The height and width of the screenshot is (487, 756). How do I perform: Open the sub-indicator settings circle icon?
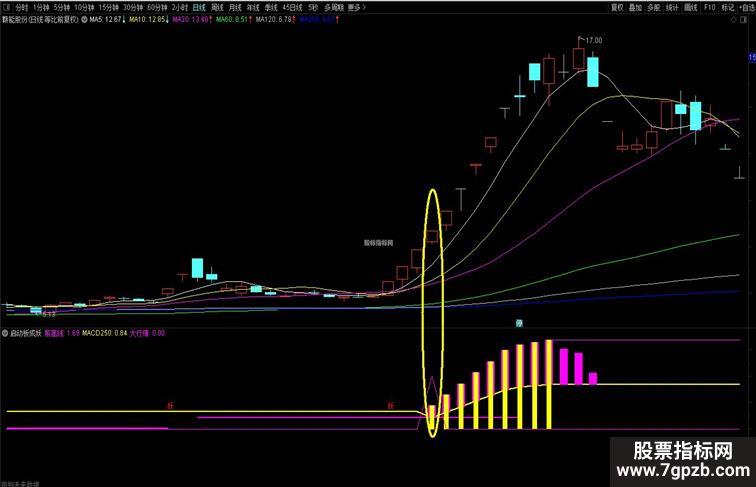5,333
